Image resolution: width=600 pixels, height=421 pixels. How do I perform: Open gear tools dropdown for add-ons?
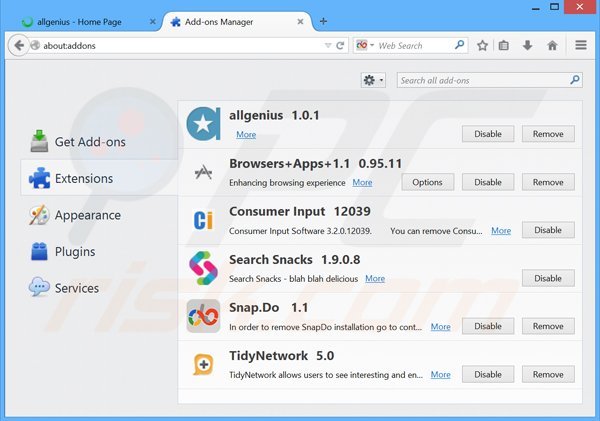(373, 80)
